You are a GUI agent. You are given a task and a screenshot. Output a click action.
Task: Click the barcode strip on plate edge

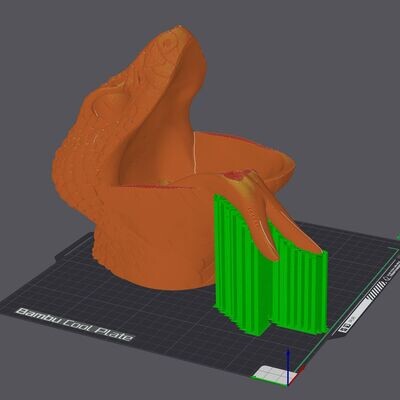point(376,291)
